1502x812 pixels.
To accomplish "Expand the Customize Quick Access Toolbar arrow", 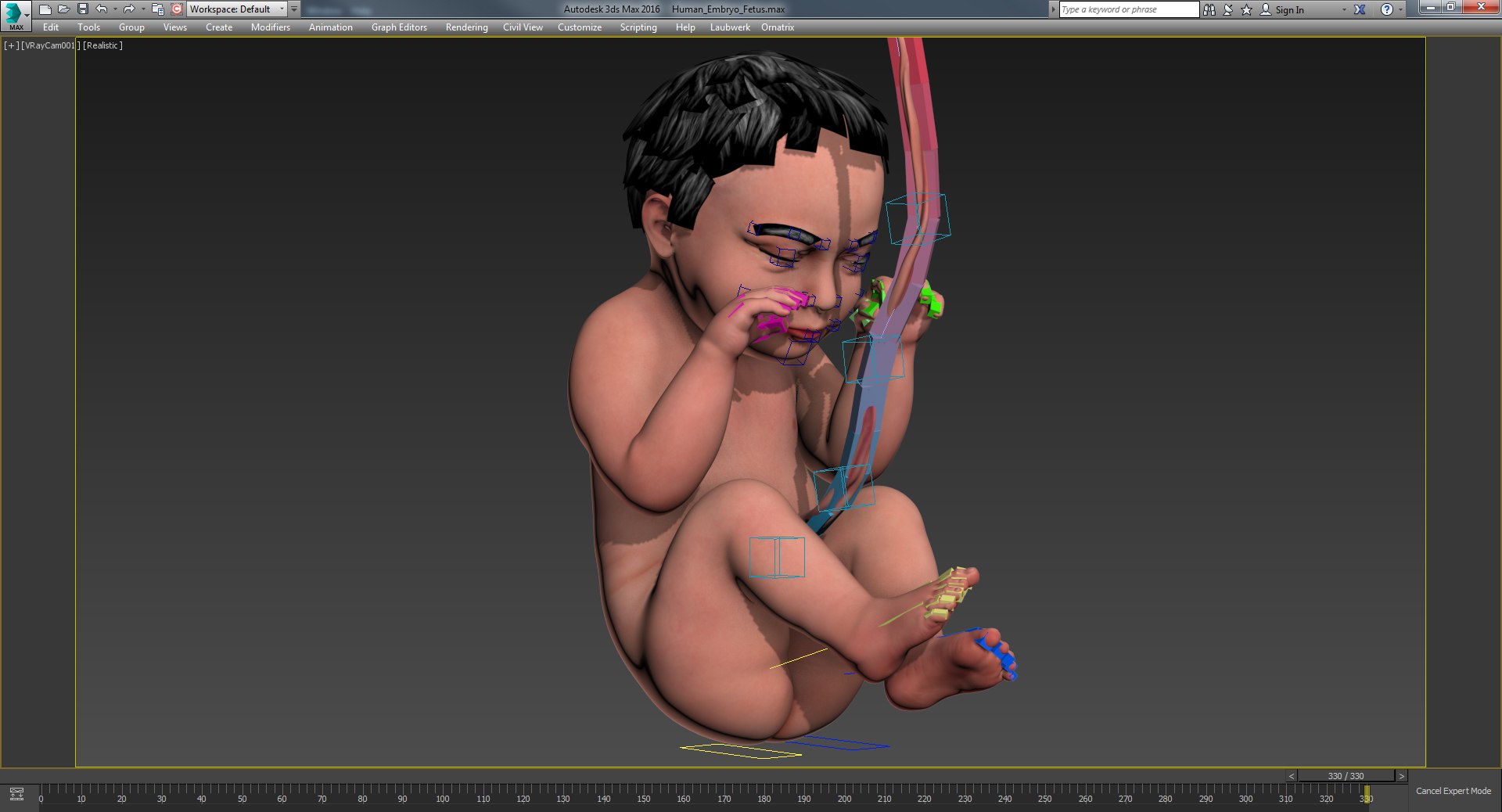I will pyautogui.click(x=294, y=9).
